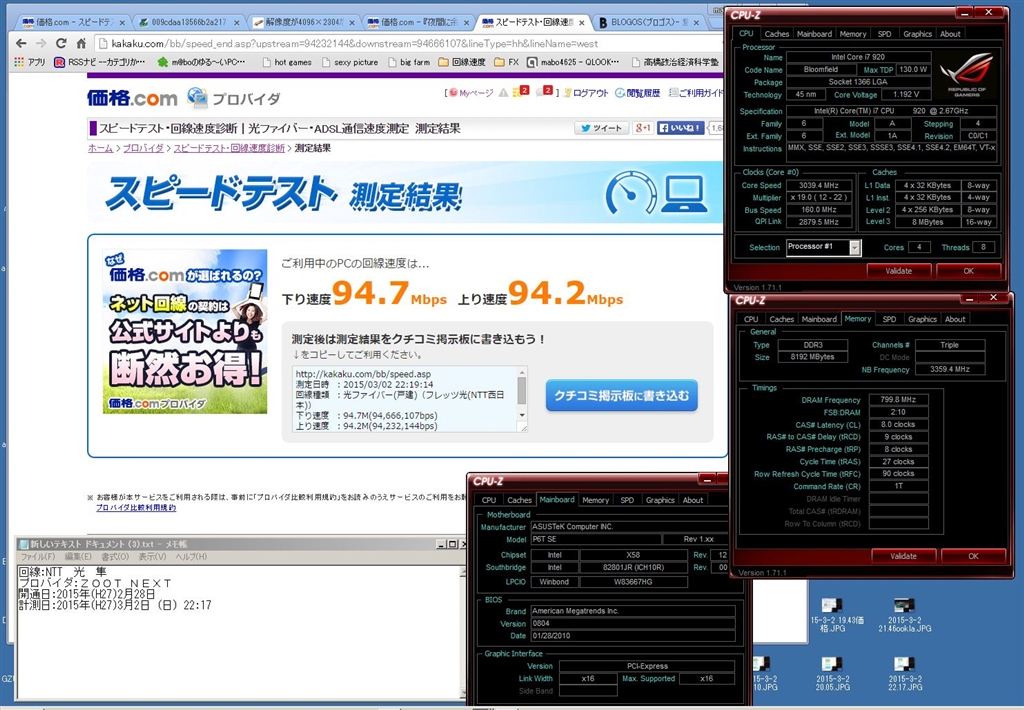Open the browser home page icon

81,43
